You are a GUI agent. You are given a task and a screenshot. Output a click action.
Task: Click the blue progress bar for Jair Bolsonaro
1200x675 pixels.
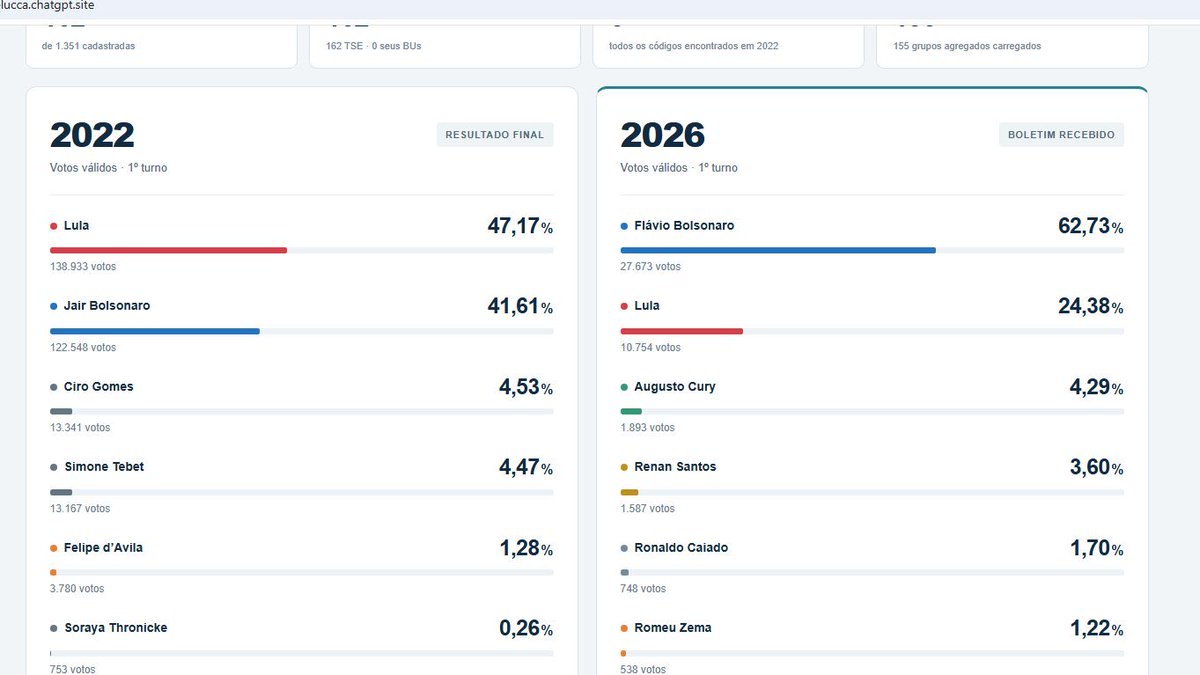tap(155, 330)
